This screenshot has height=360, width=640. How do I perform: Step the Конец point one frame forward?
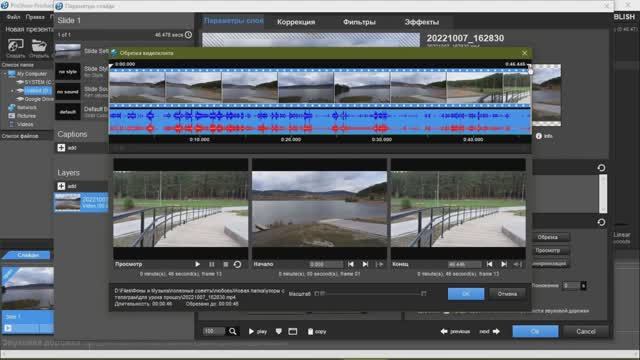pos(504,264)
